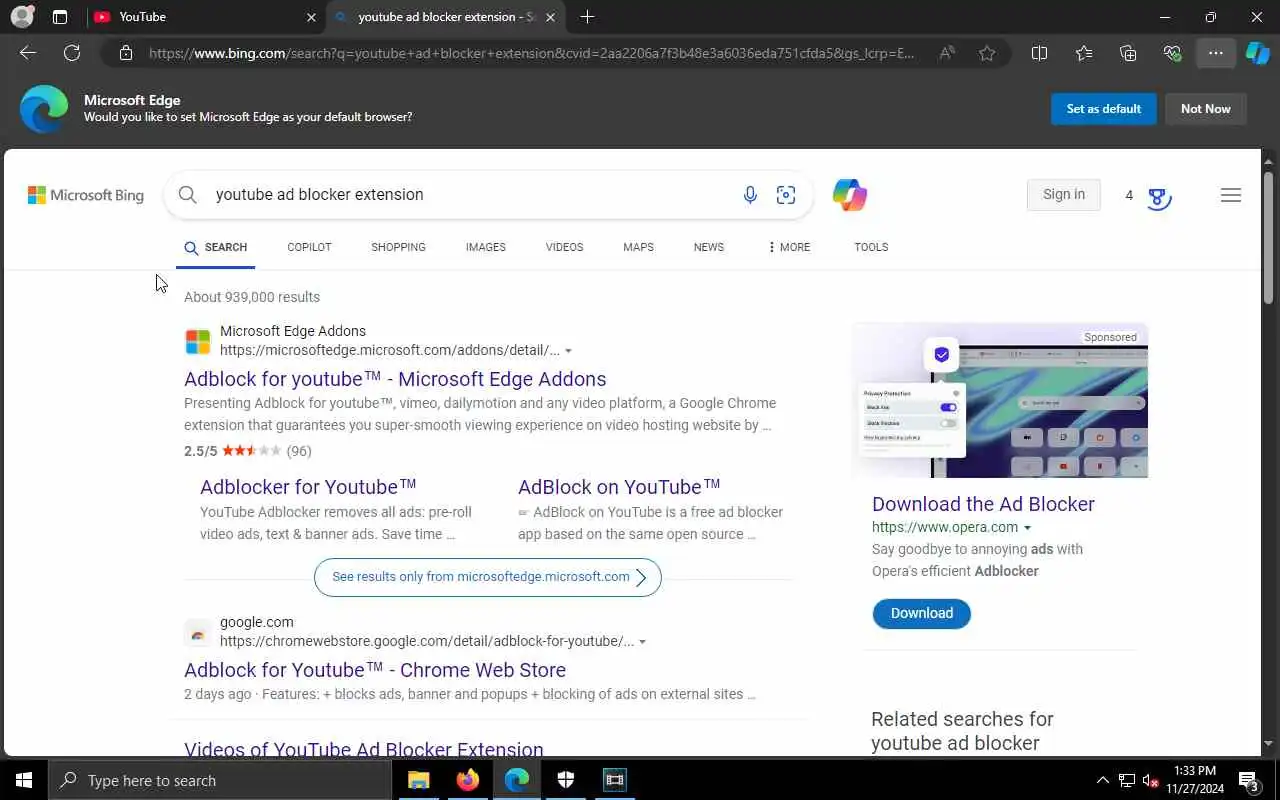Image resolution: width=1280 pixels, height=800 pixels.
Task: Open Edge Settings and more menu
Action: (1216, 53)
